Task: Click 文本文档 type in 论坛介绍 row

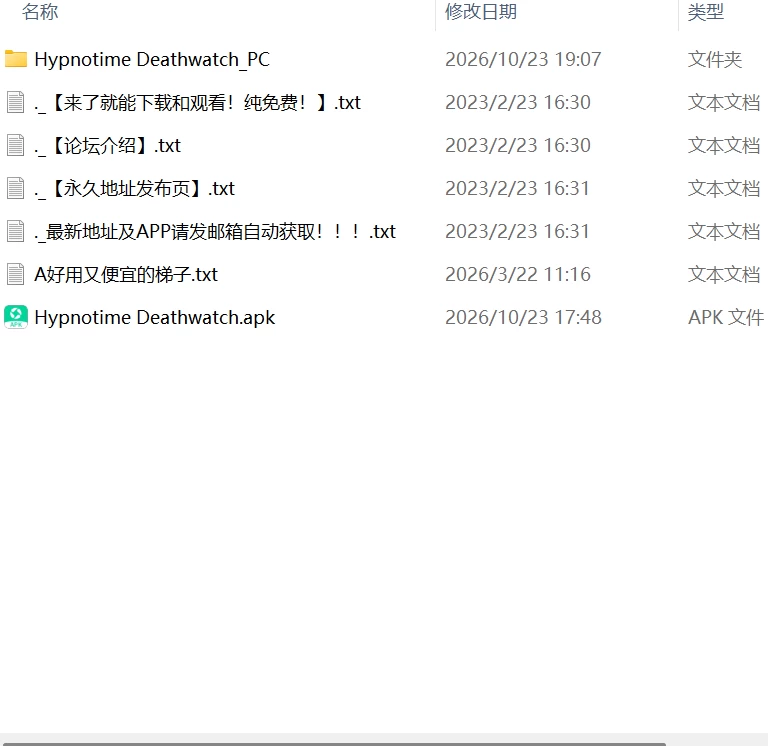Action: pos(724,145)
